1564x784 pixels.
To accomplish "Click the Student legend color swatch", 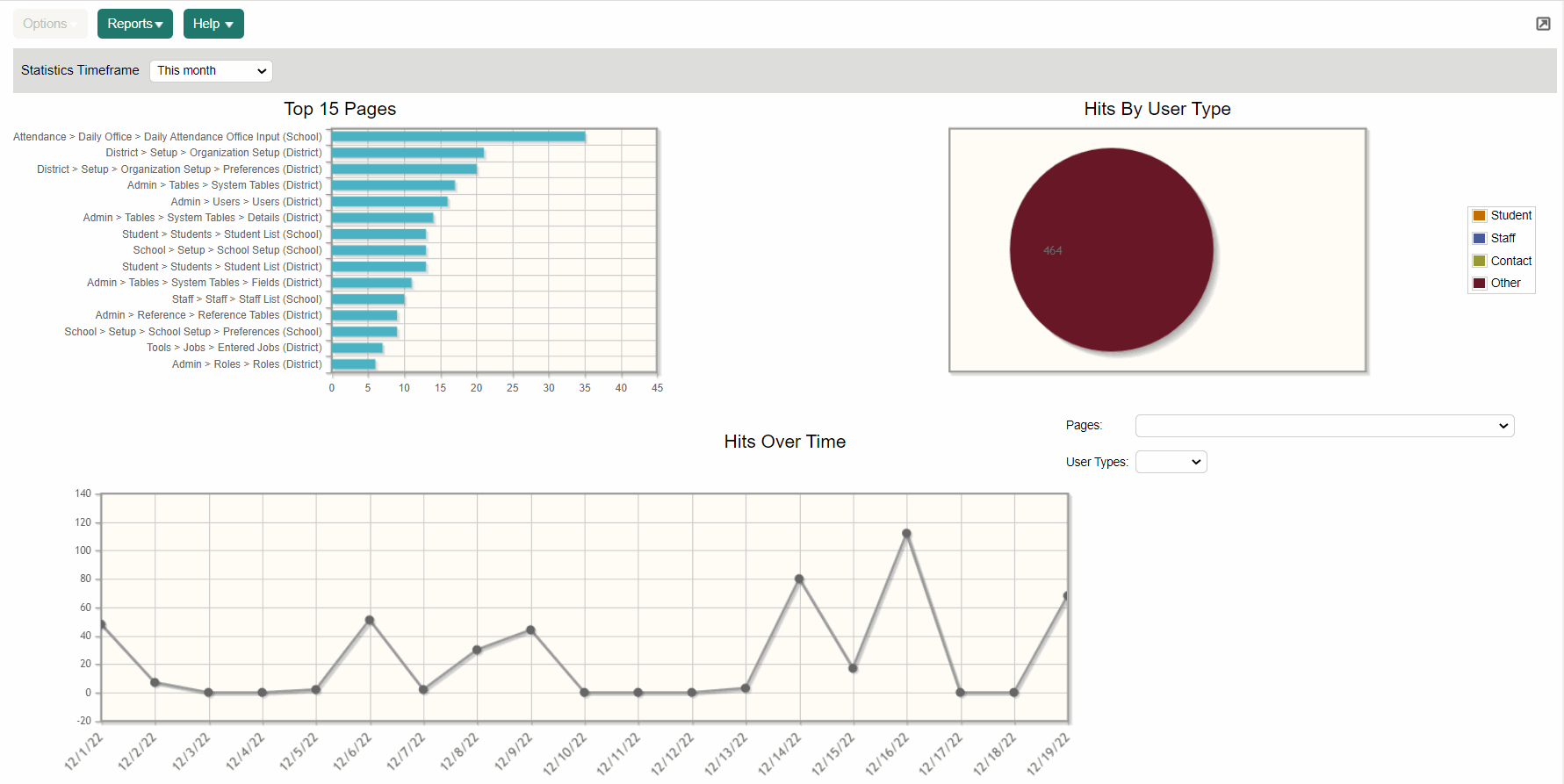I will click(x=1480, y=216).
